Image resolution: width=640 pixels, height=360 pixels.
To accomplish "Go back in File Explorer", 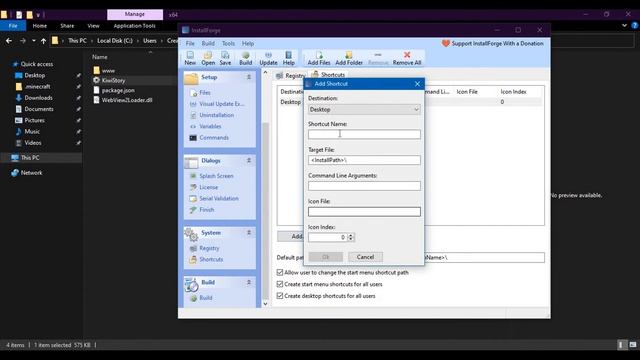I will [9, 41].
